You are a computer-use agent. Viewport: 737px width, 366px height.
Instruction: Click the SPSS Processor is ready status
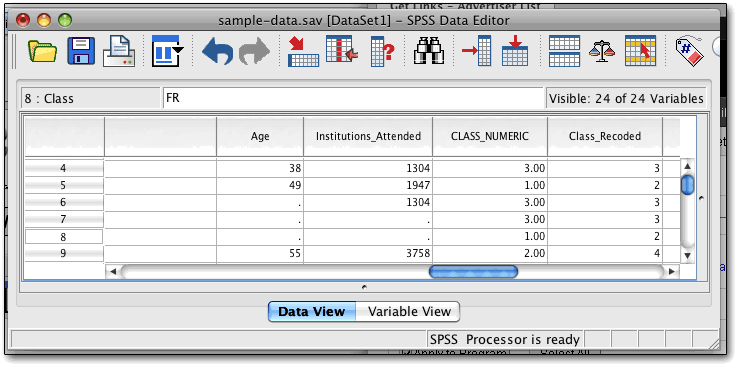coord(505,339)
